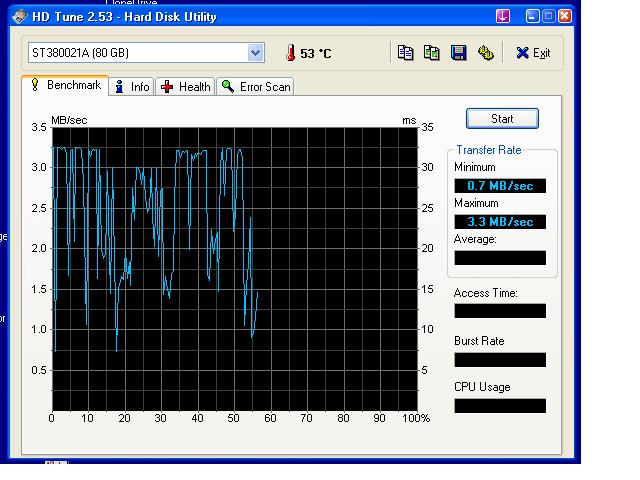Image resolution: width=640 pixels, height=480 pixels.
Task: Open the Health tab
Action: click(186, 87)
